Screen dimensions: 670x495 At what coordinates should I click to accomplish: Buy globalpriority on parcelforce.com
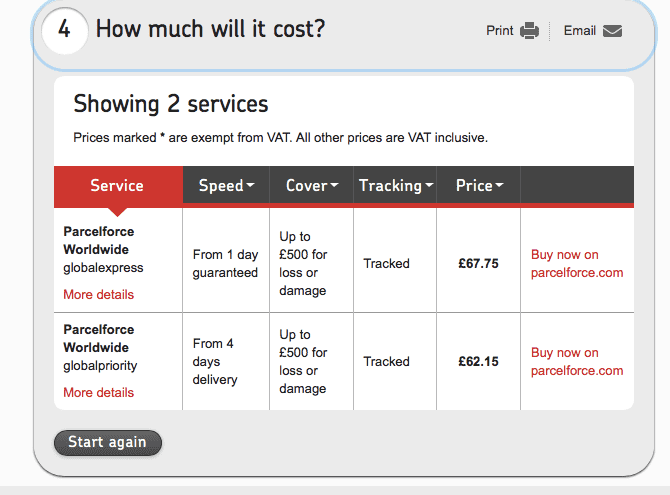click(577, 361)
